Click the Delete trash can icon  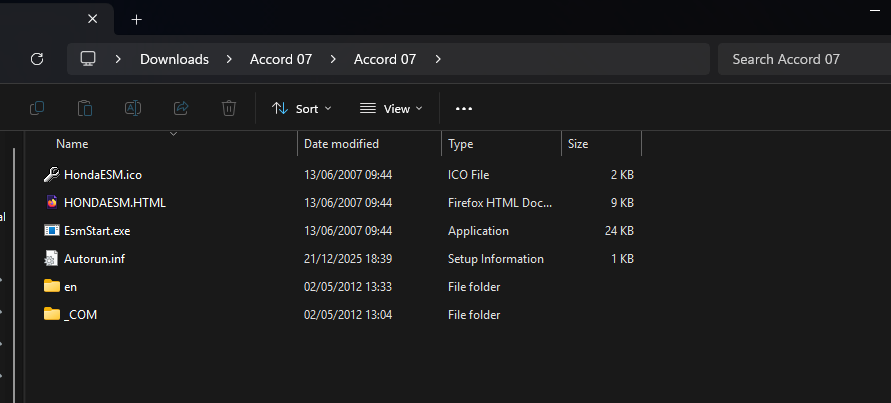coord(229,108)
